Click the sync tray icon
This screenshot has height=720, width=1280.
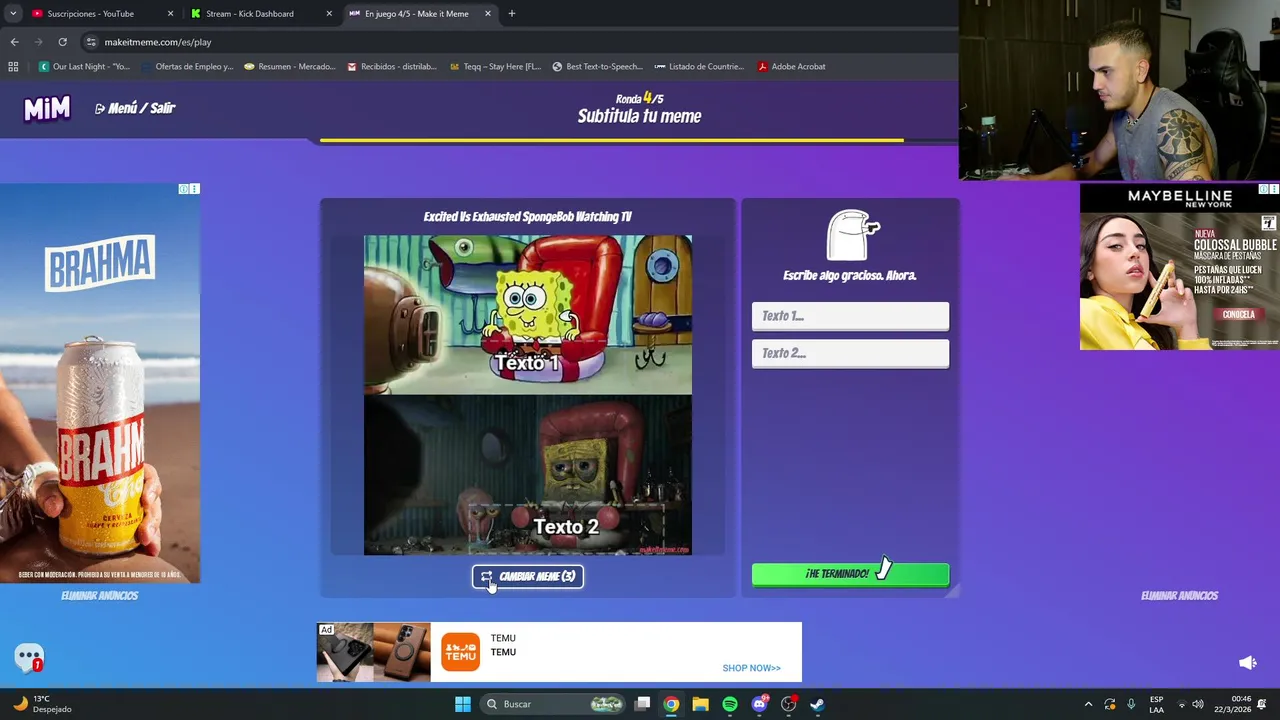pyautogui.click(x=1110, y=704)
